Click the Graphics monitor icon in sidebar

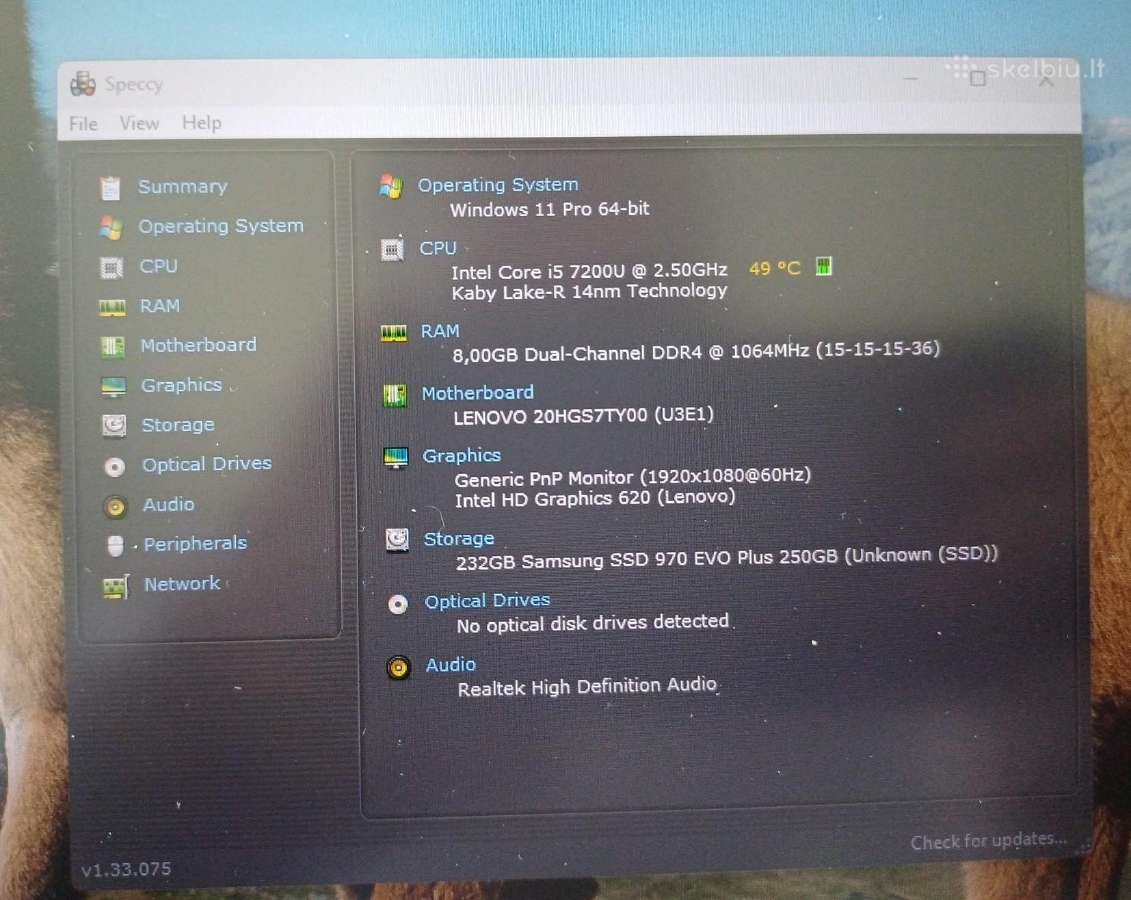114,387
